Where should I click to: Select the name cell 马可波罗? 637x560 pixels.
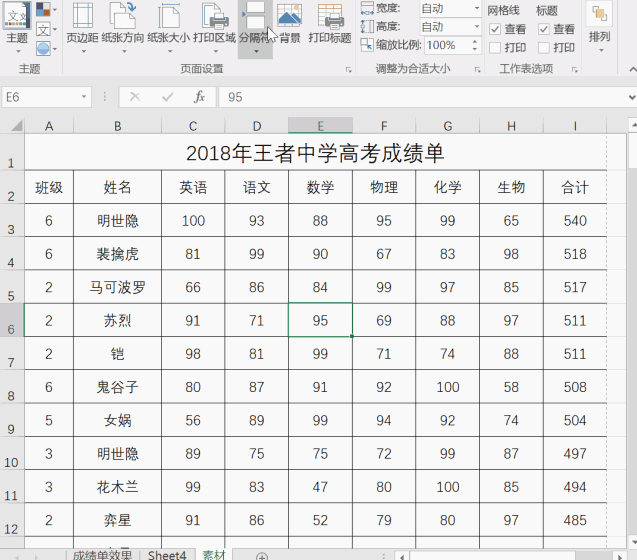tap(117, 287)
